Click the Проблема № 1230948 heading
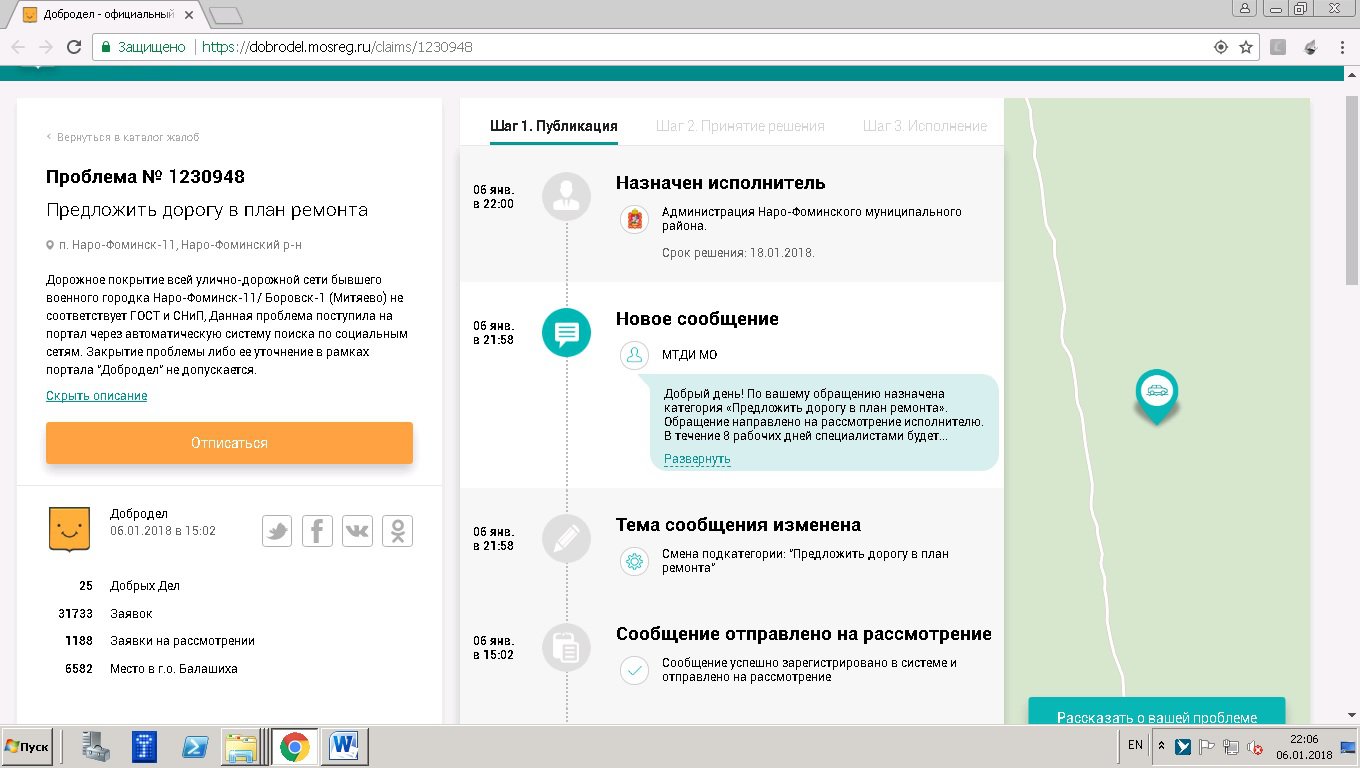 click(x=145, y=177)
